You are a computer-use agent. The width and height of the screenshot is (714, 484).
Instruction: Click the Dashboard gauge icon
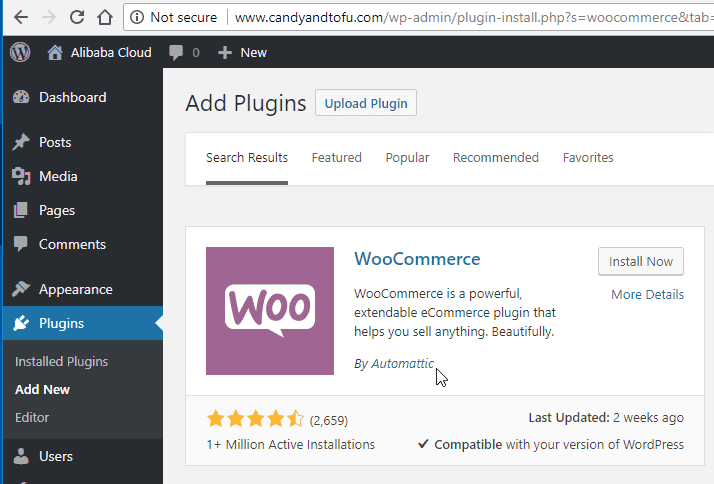point(21,97)
